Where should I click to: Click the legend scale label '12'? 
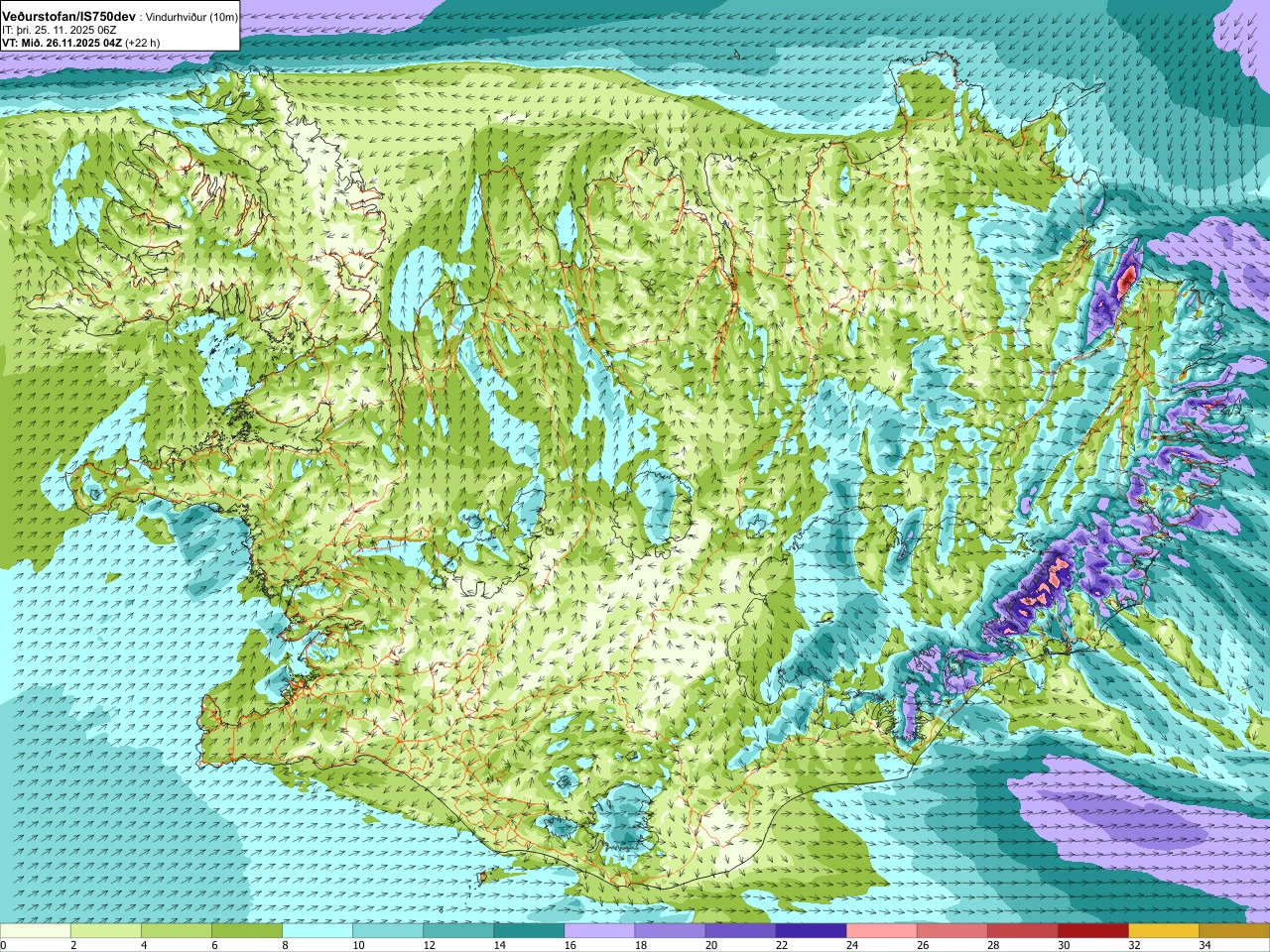[429, 945]
